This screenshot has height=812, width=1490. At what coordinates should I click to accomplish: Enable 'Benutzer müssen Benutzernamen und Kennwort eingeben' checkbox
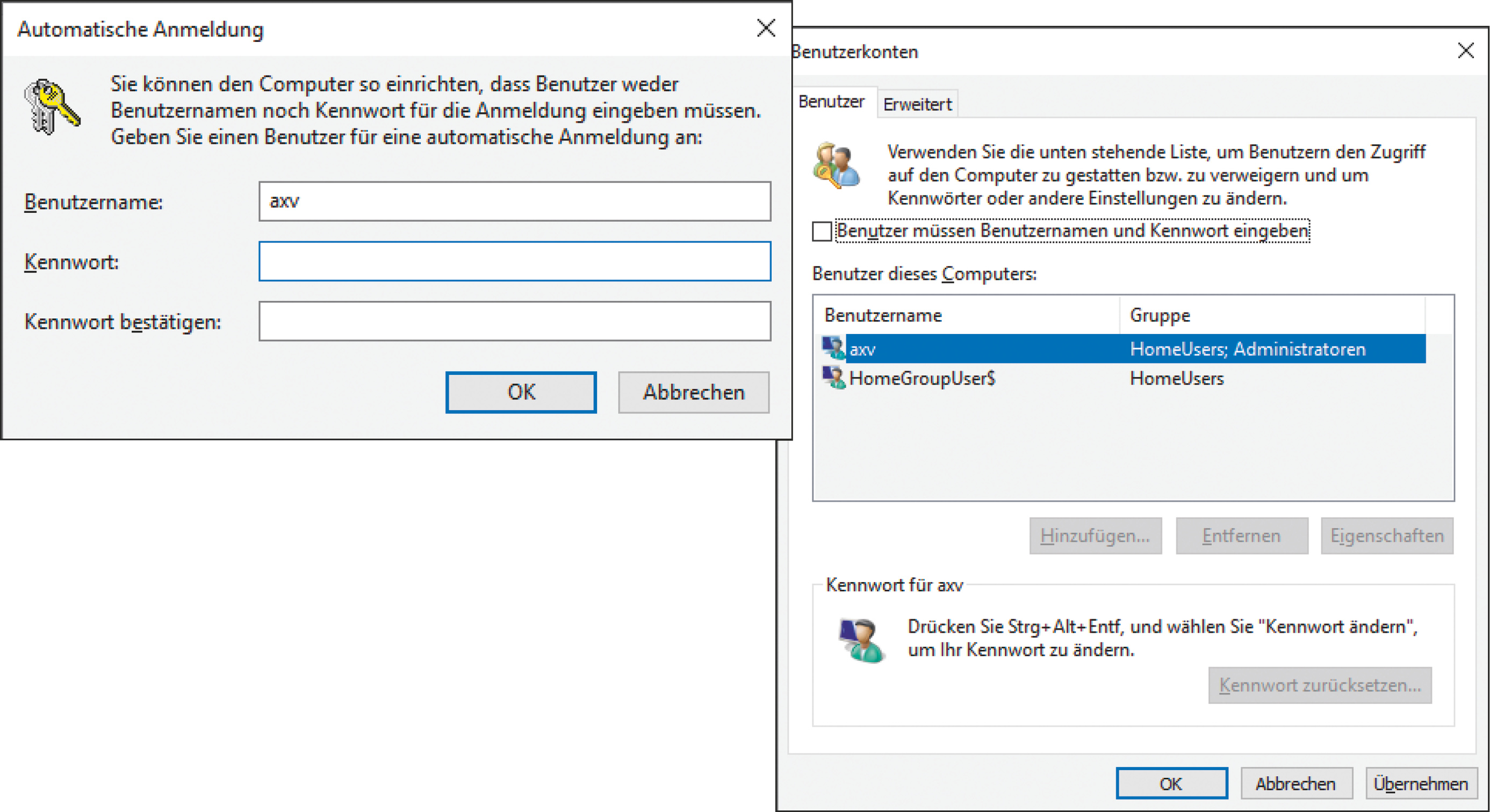point(822,231)
